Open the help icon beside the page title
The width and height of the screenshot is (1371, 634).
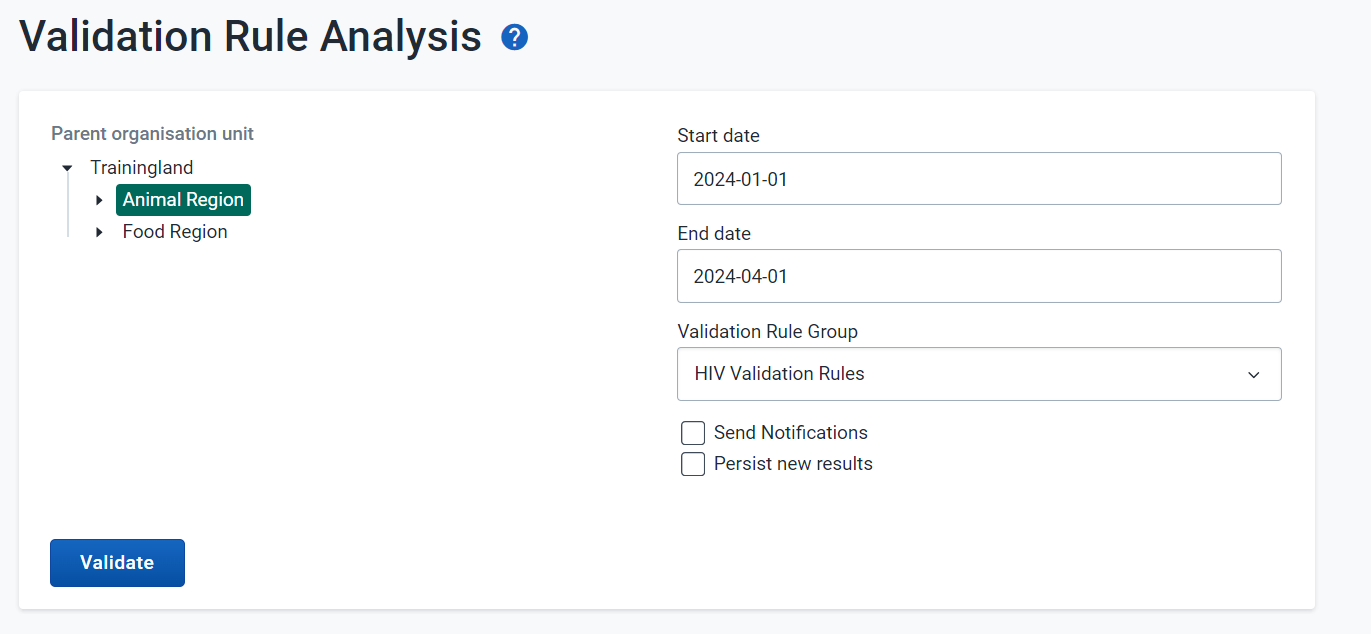(x=514, y=38)
